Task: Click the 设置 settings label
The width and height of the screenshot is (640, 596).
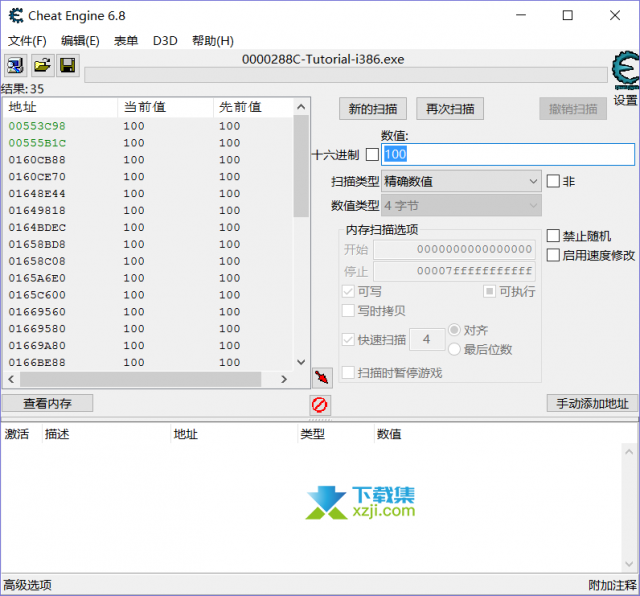Action: (x=625, y=100)
